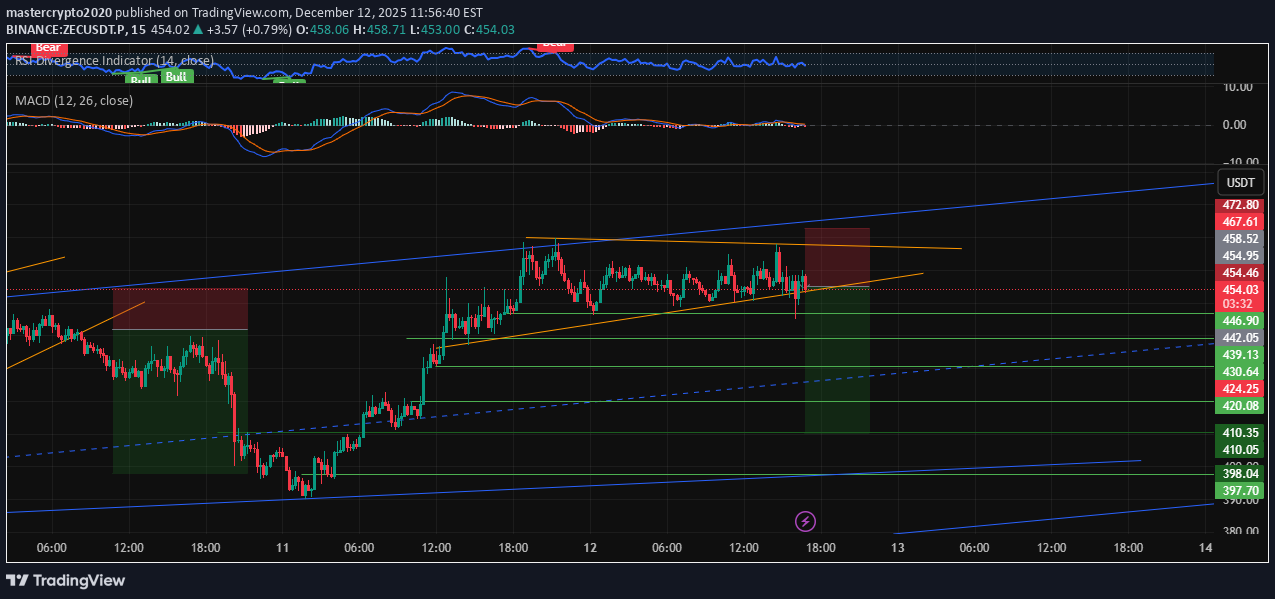The height and width of the screenshot is (599, 1275).
Task: Switch the price axis to USDT
Action: click(x=1240, y=182)
